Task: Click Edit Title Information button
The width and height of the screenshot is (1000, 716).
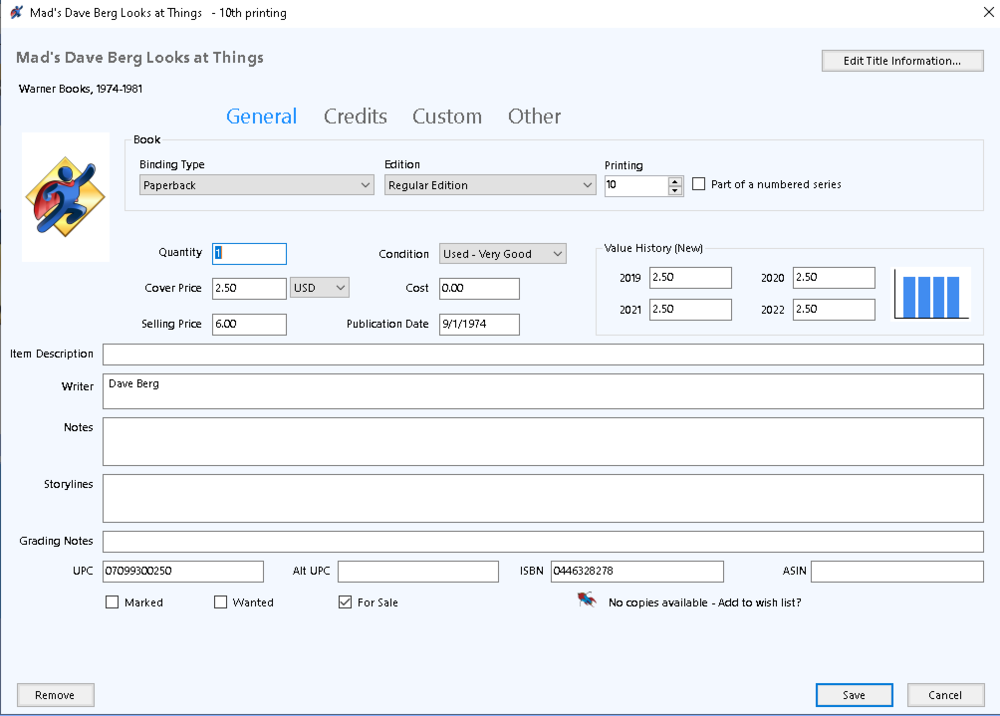Action: [x=901, y=61]
